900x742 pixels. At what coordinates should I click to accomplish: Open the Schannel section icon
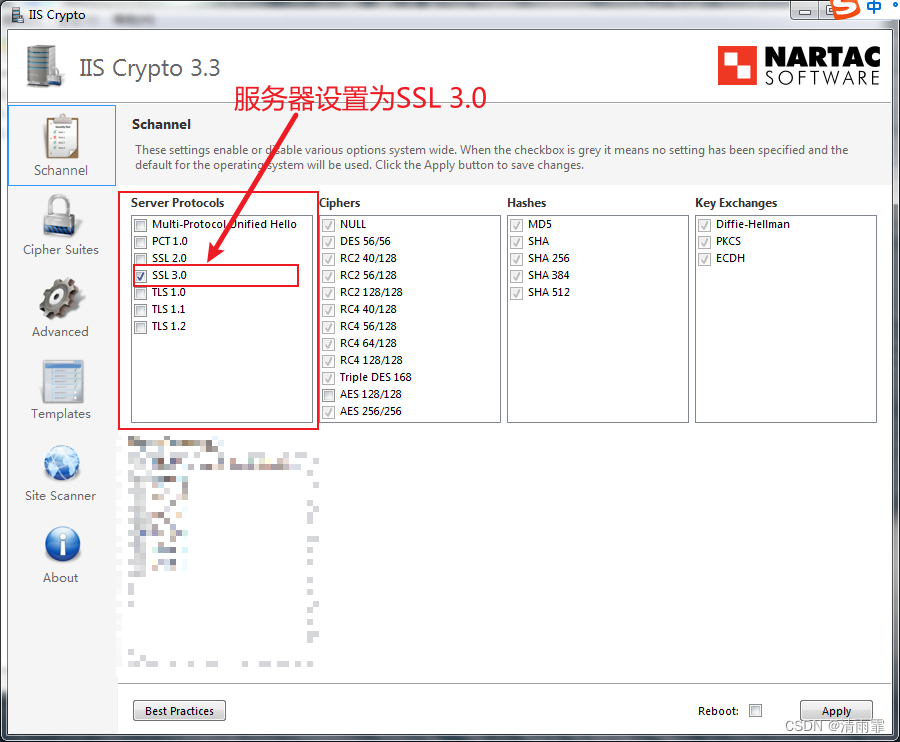(61, 137)
